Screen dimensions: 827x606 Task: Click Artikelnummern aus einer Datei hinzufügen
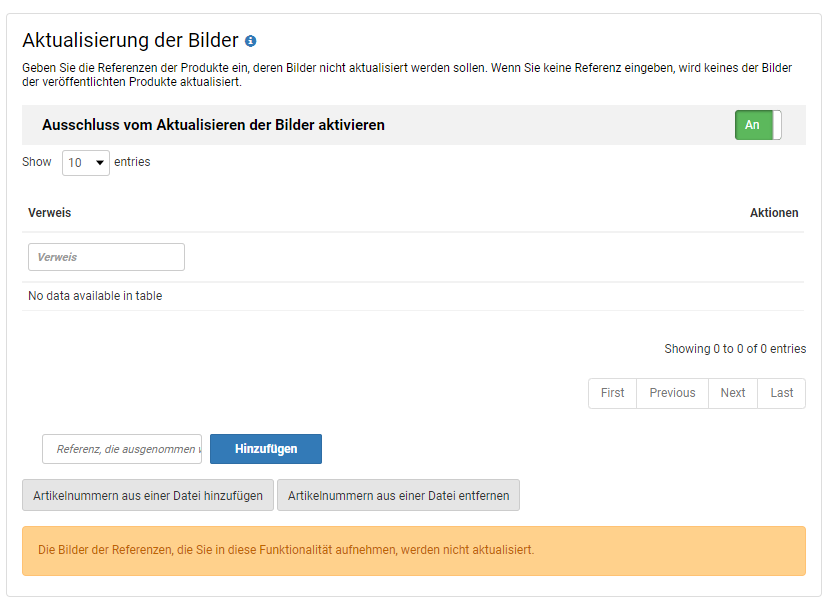point(148,495)
